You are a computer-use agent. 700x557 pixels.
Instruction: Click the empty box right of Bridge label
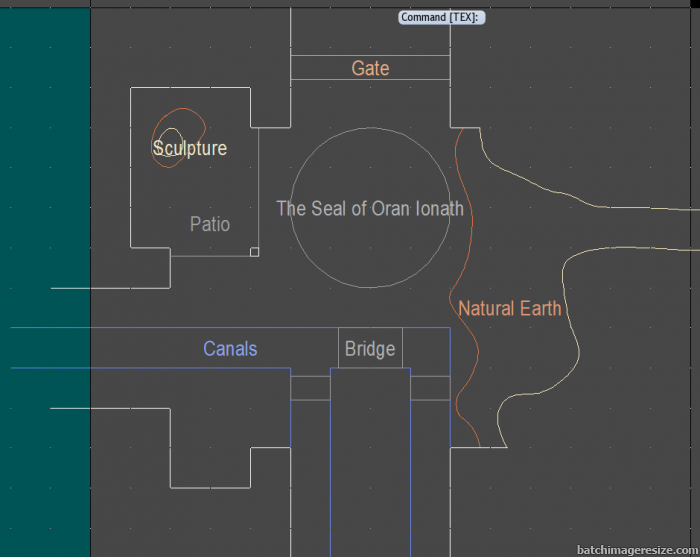coord(426,348)
